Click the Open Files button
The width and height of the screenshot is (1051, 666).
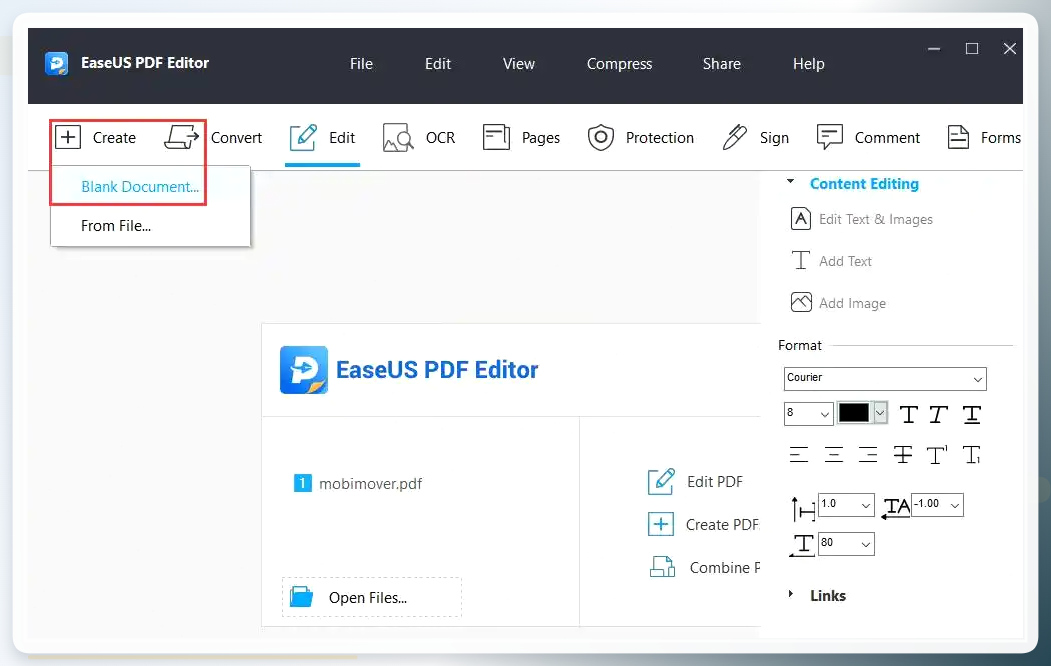[x=371, y=597]
